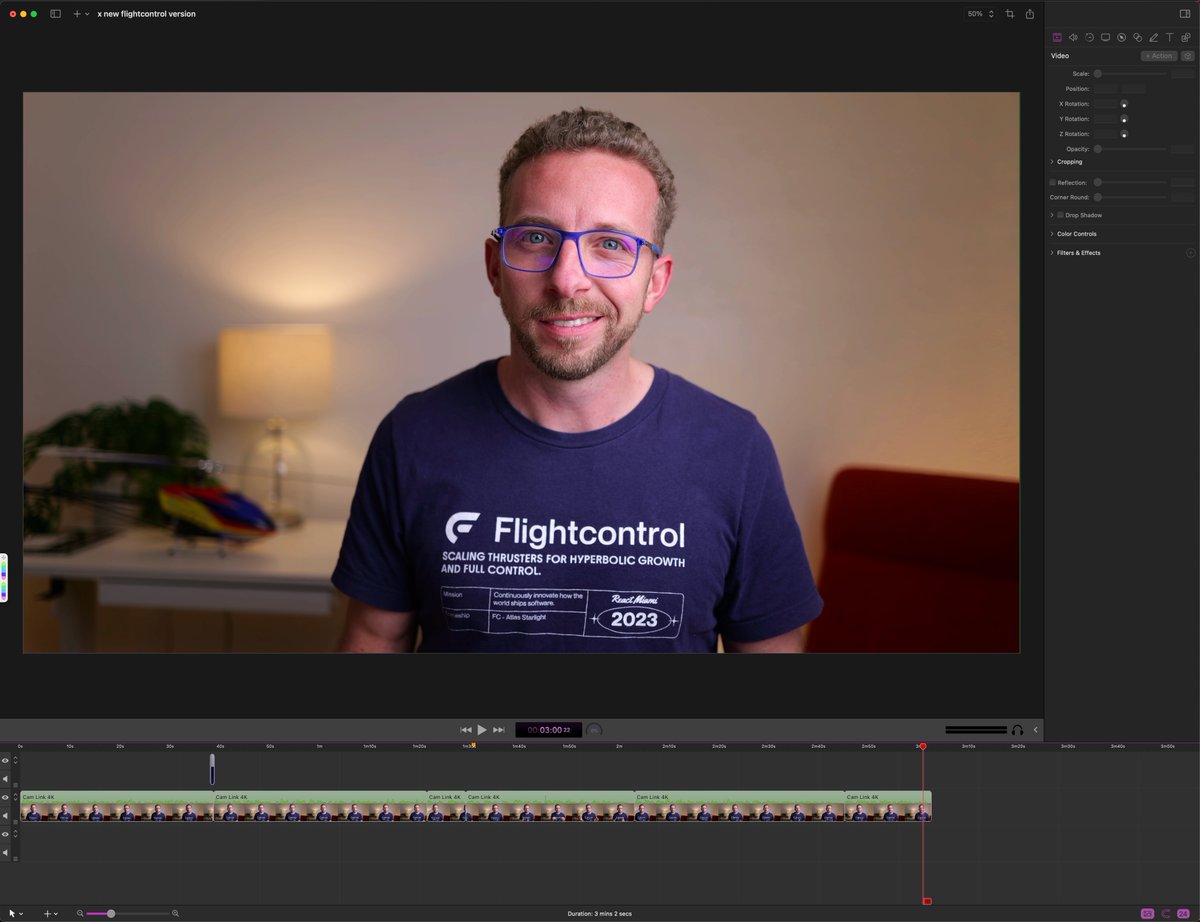Expand the Cropping section
The height and width of the screenshot is (922, 1200).
pos(1052,162)
